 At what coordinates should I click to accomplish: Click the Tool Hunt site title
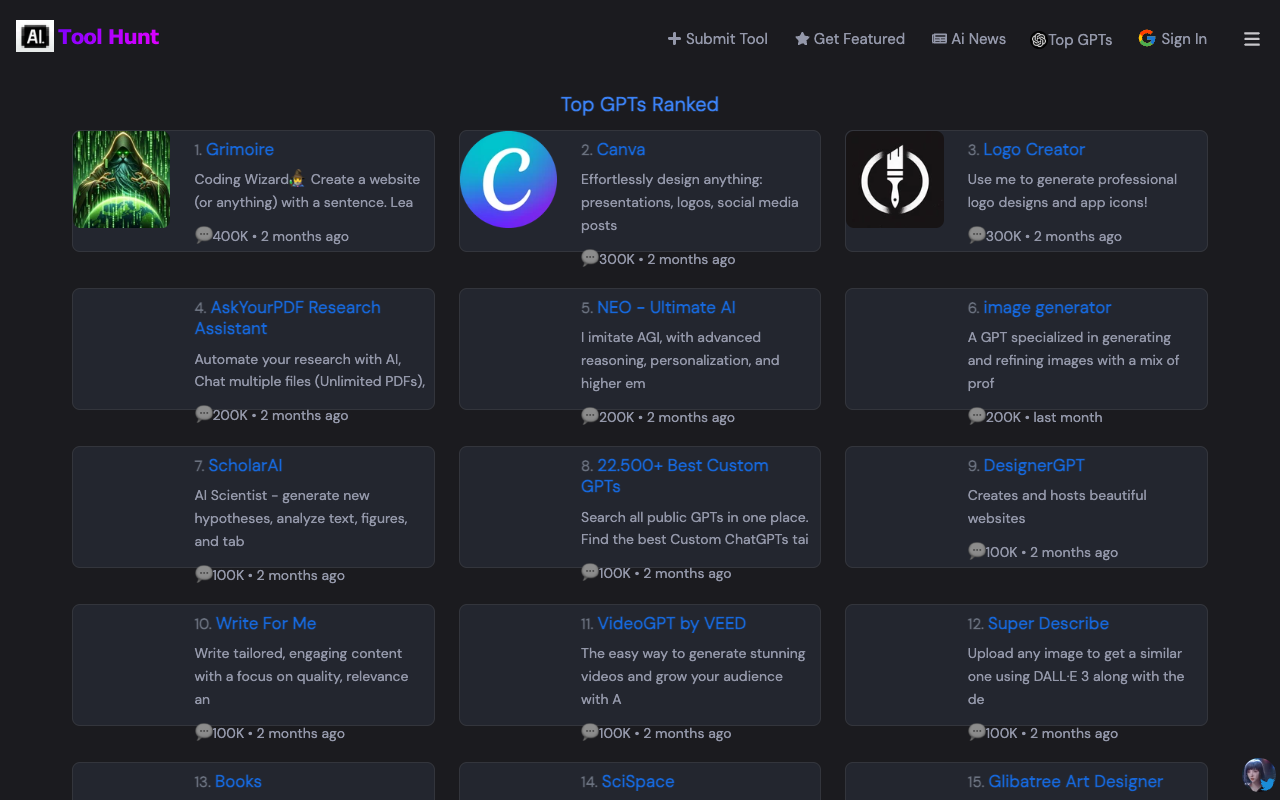tap(109, 37)
